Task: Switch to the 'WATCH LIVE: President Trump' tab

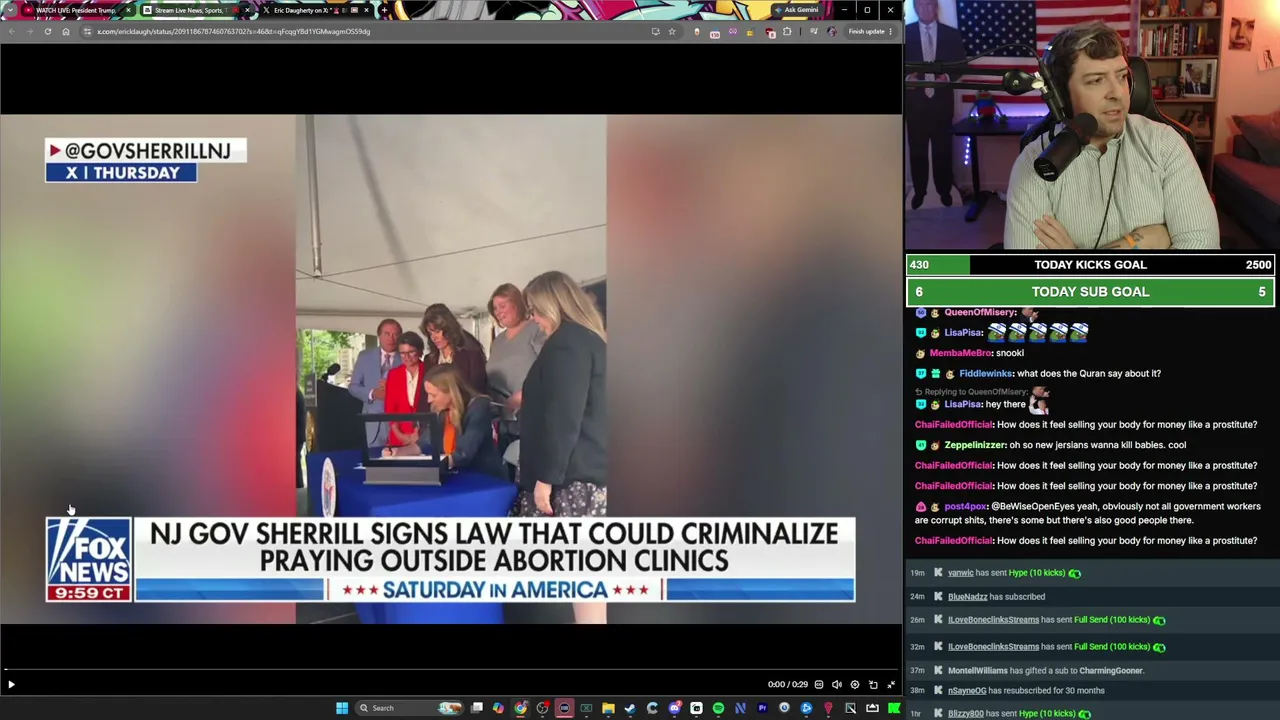Action: click(x=75, y=10)
